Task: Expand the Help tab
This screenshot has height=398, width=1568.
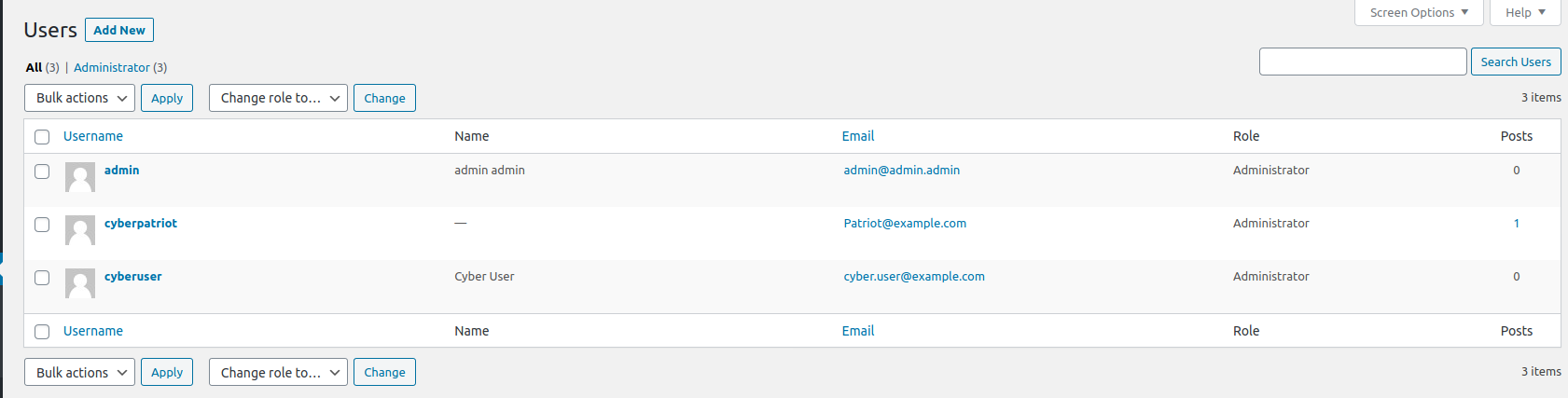Action: [1525, 12]
